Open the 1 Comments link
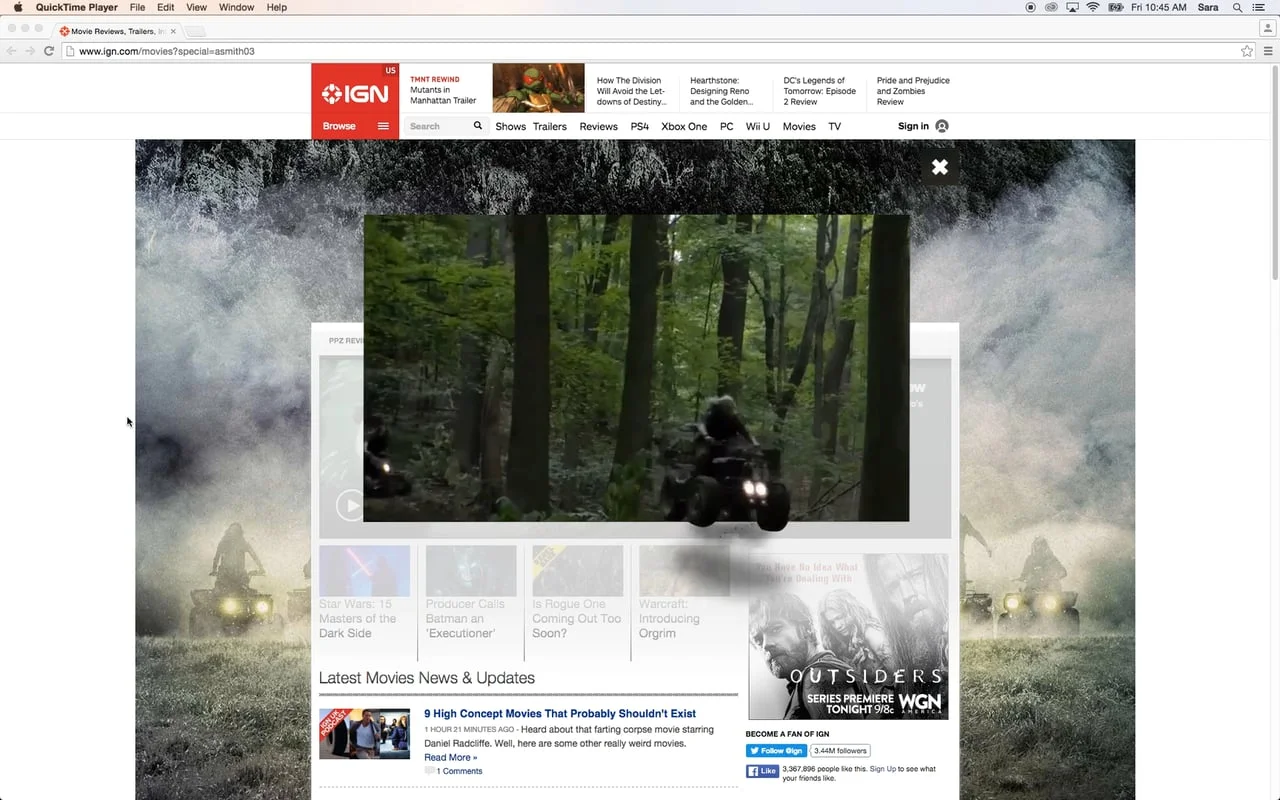This screenshot has height=800, width=1280. tap(459, 771)
